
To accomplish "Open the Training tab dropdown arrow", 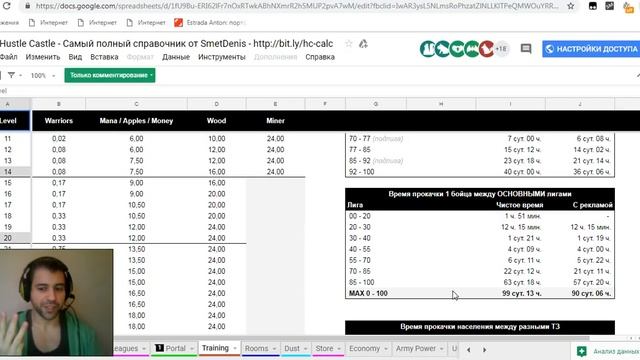I will point(235,348).
